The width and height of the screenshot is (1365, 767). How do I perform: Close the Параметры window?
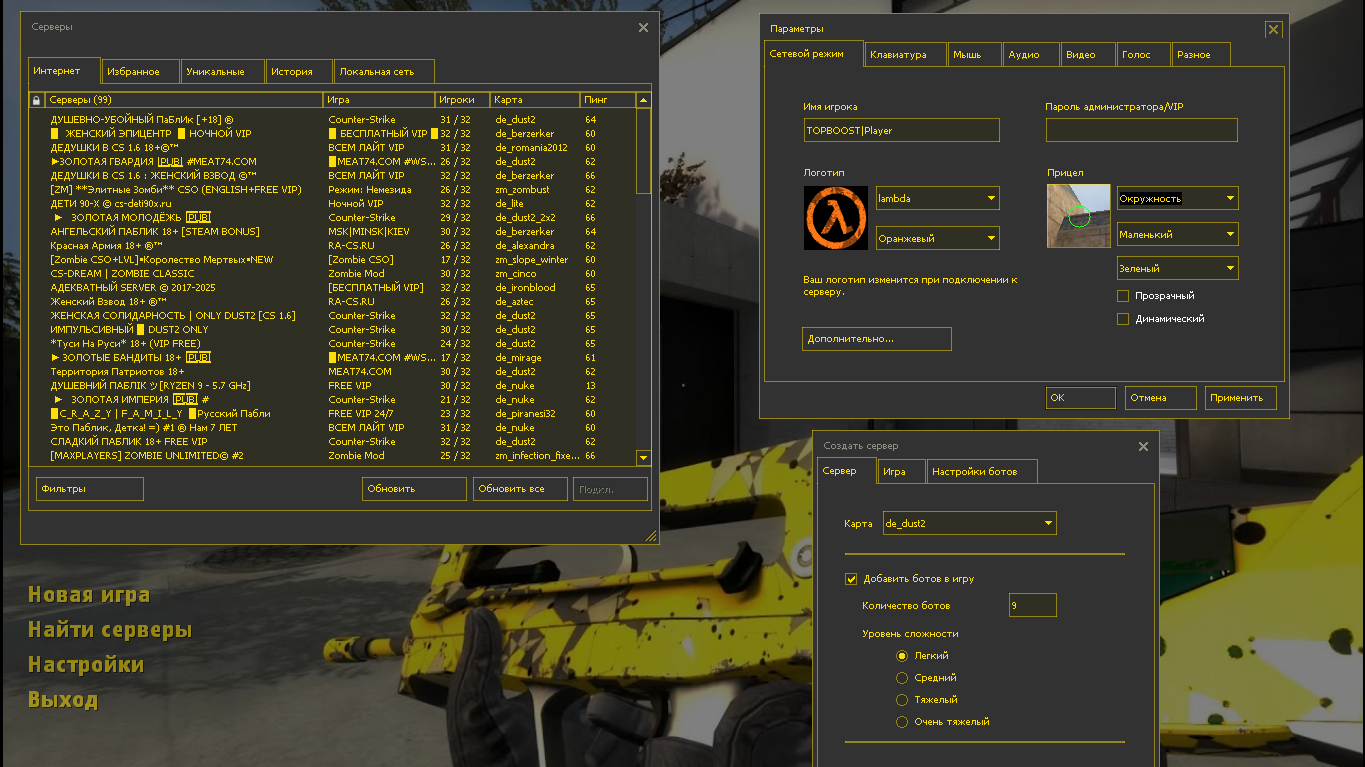(1273, 30)
